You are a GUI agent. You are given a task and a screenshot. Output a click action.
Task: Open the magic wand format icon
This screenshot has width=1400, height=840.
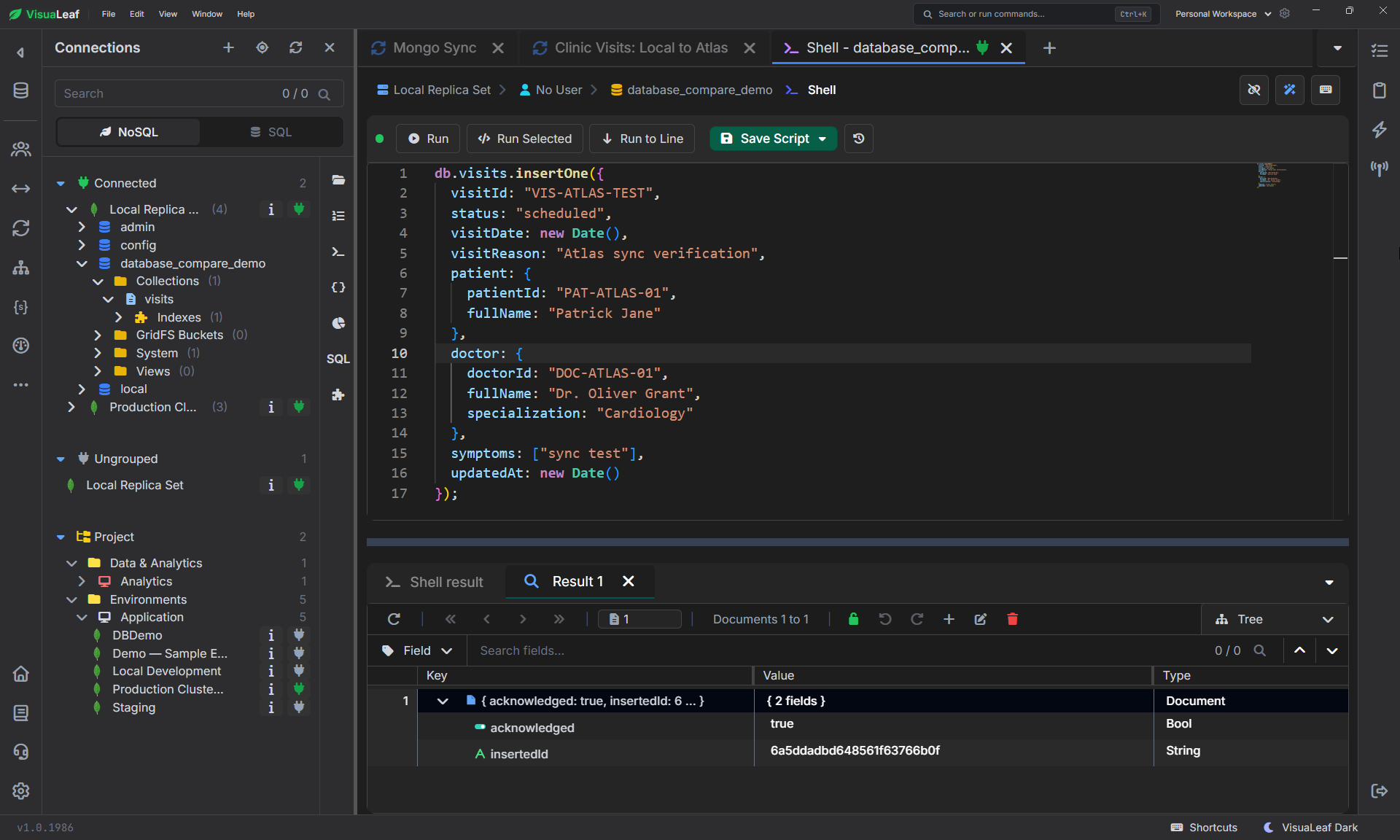click(1290, 90)
